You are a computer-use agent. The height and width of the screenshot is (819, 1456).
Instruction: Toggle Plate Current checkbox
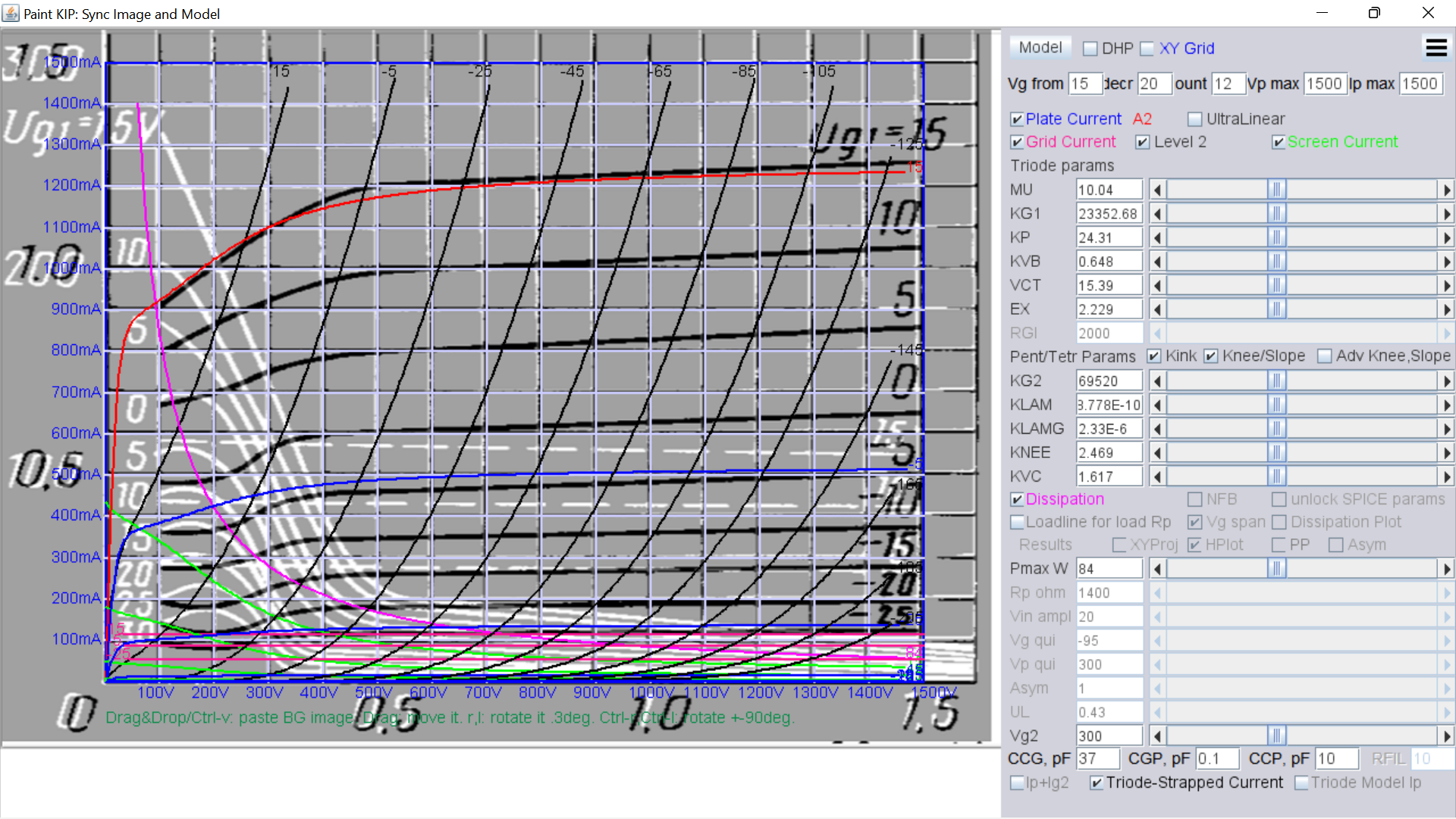[1017, 120]
